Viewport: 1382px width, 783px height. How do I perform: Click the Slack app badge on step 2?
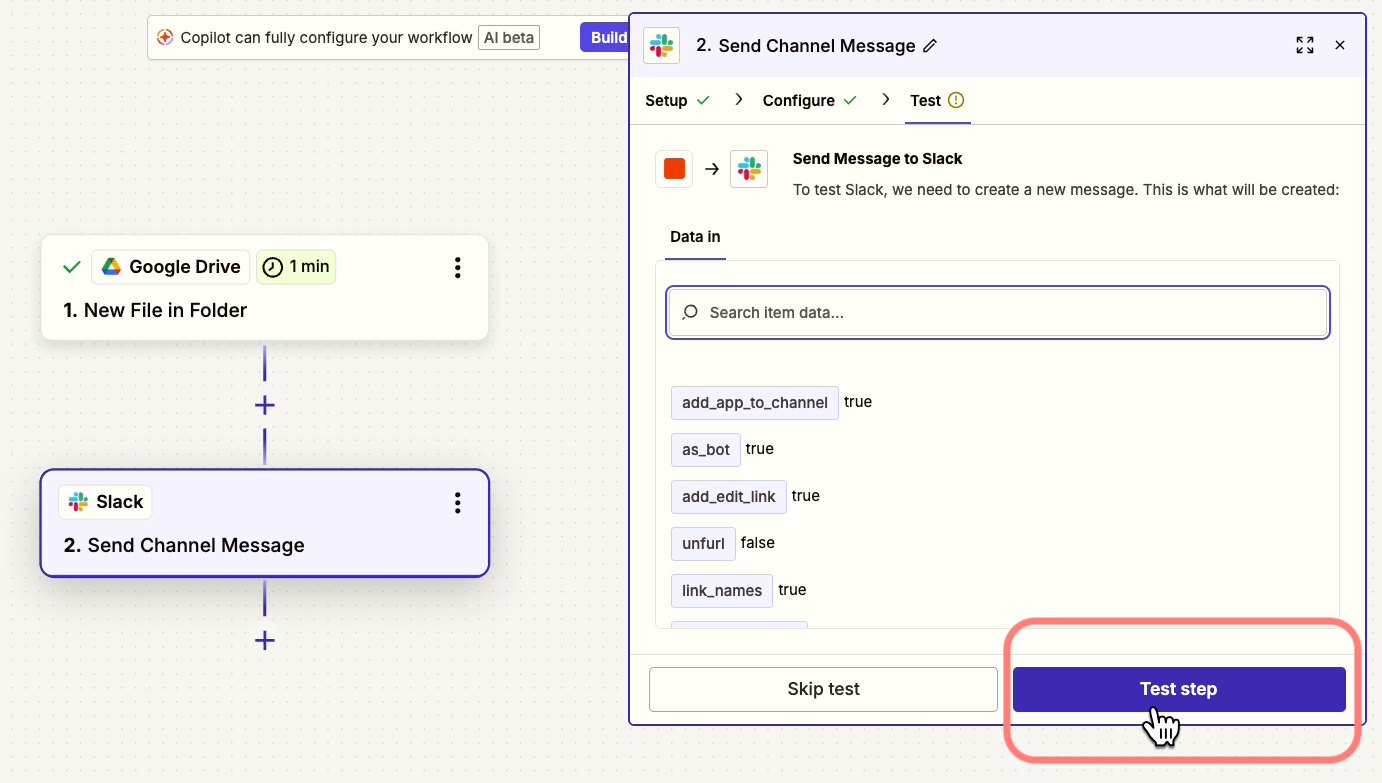106,502
